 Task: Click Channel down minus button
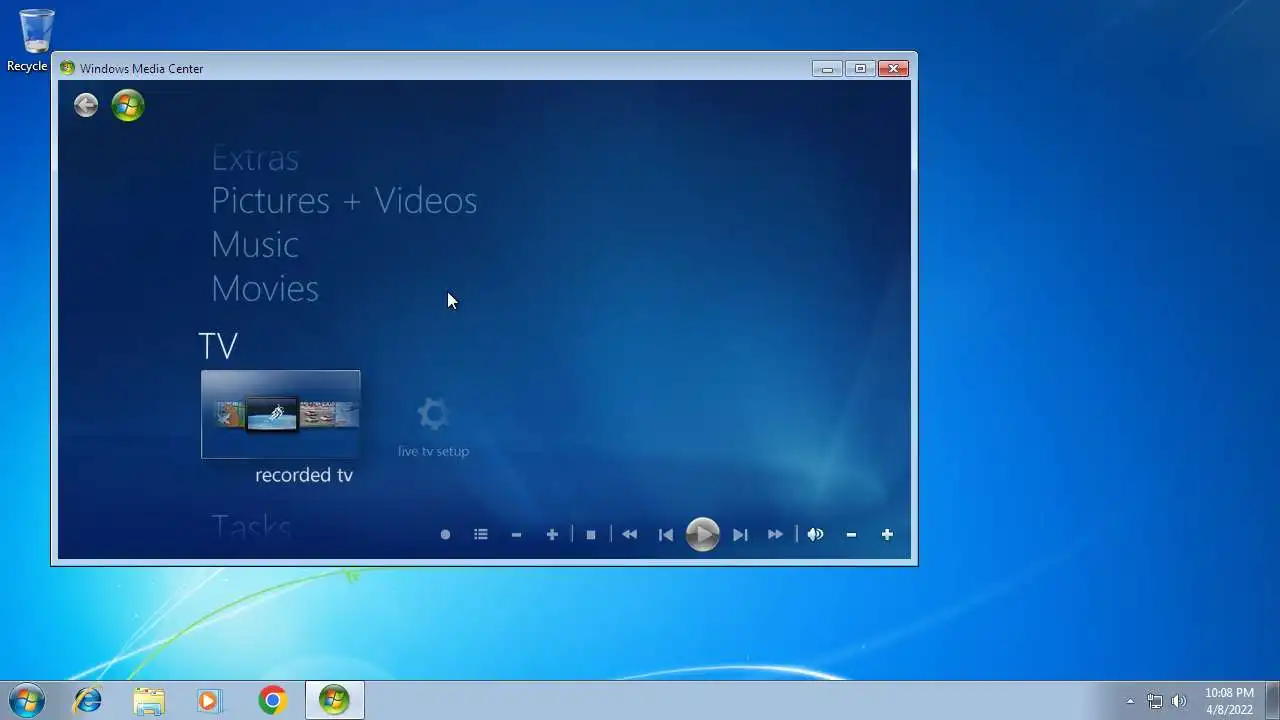tap(516, 535)
